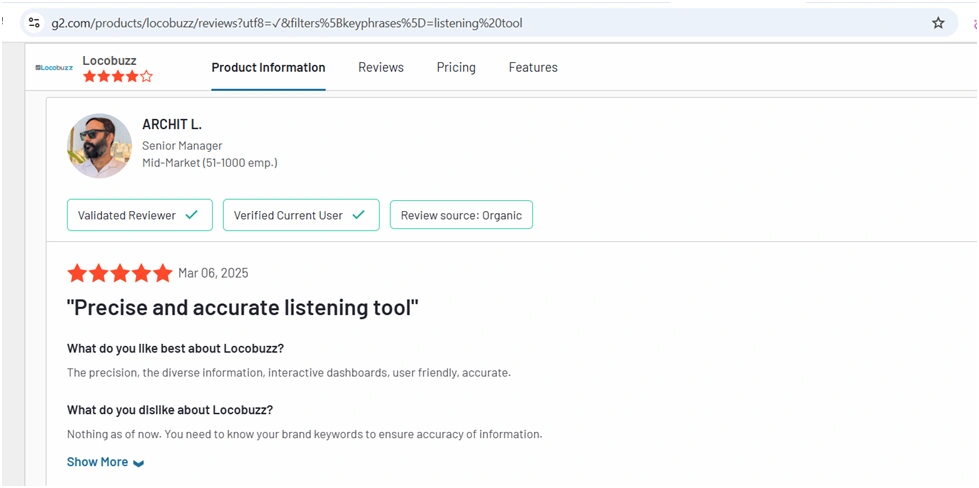Expand the review with Show More
The image size is (979, 488).
(106, 462)
